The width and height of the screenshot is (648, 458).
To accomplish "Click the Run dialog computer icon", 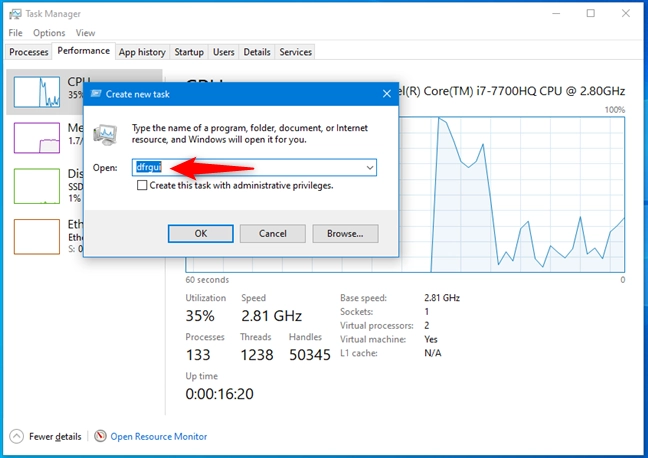I will pyautogui.click(x=105, y=134).
